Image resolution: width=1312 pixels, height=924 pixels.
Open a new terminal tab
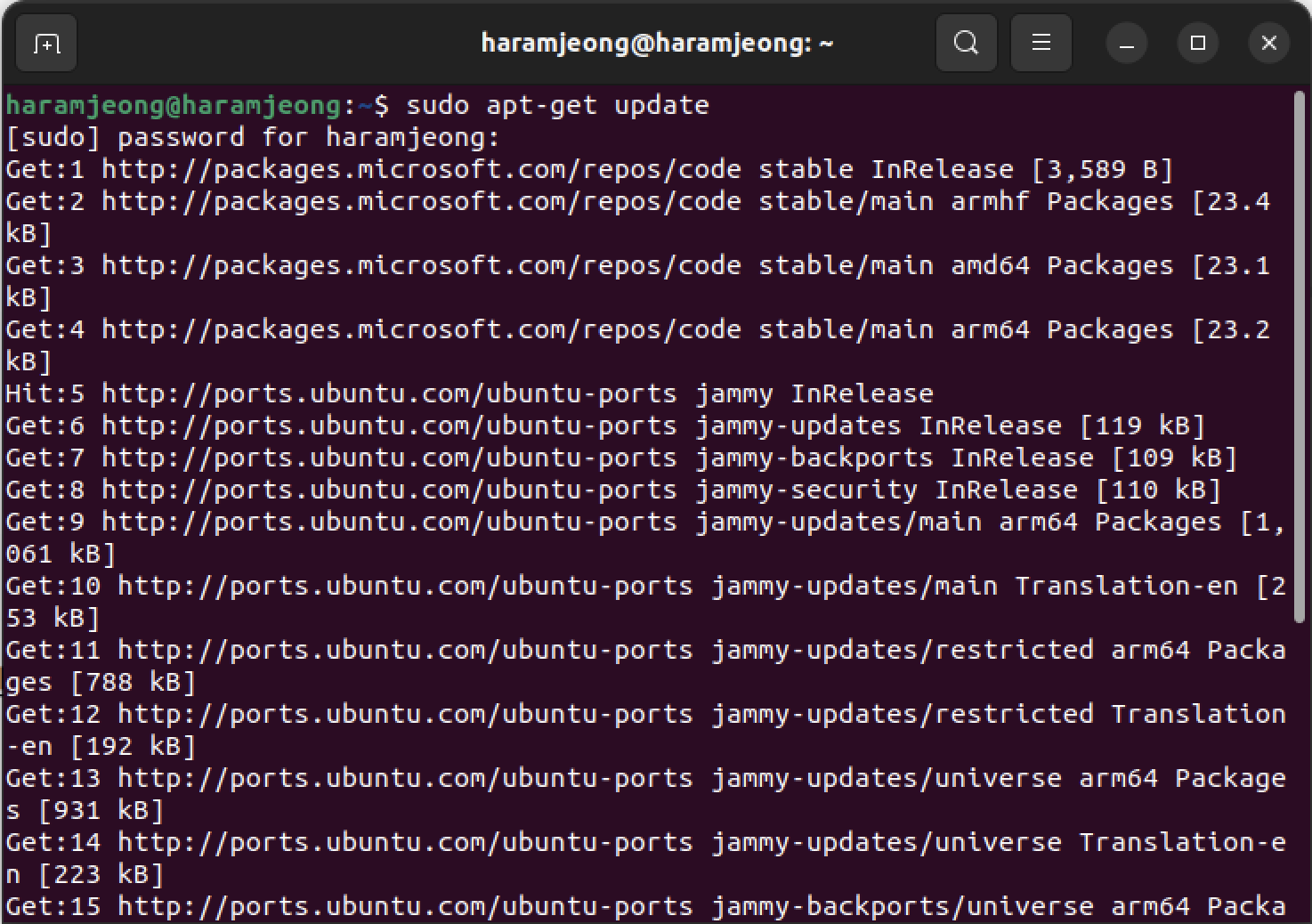coord(46,43)
